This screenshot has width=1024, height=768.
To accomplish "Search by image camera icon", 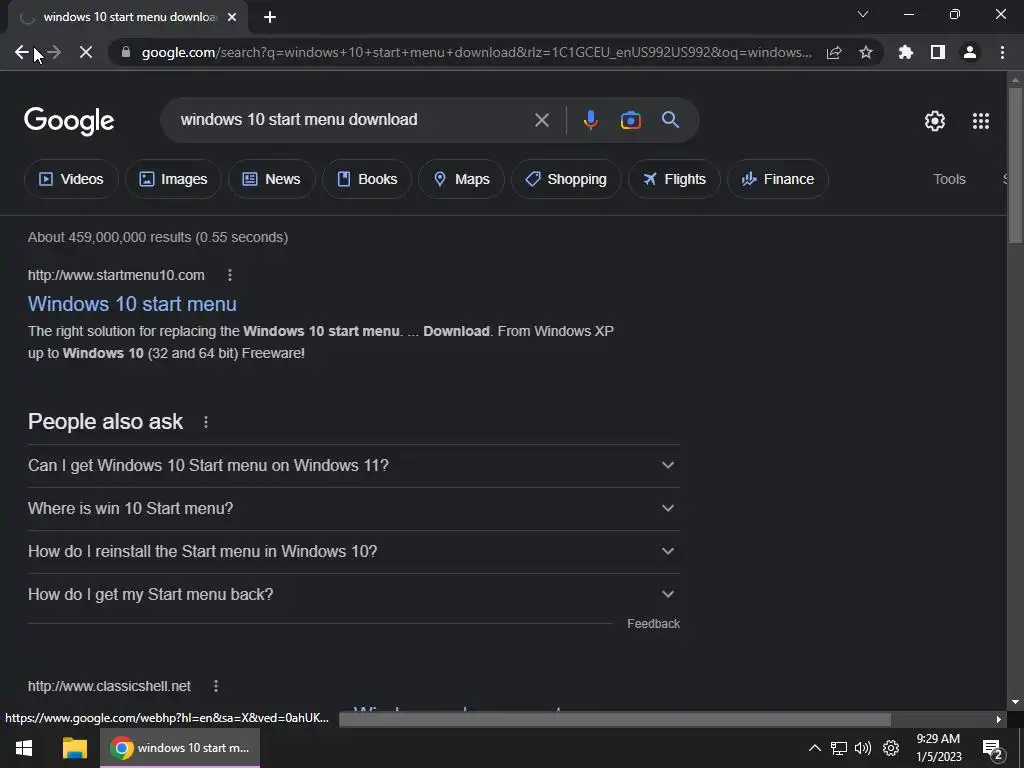I will click(x=630, y=120).
